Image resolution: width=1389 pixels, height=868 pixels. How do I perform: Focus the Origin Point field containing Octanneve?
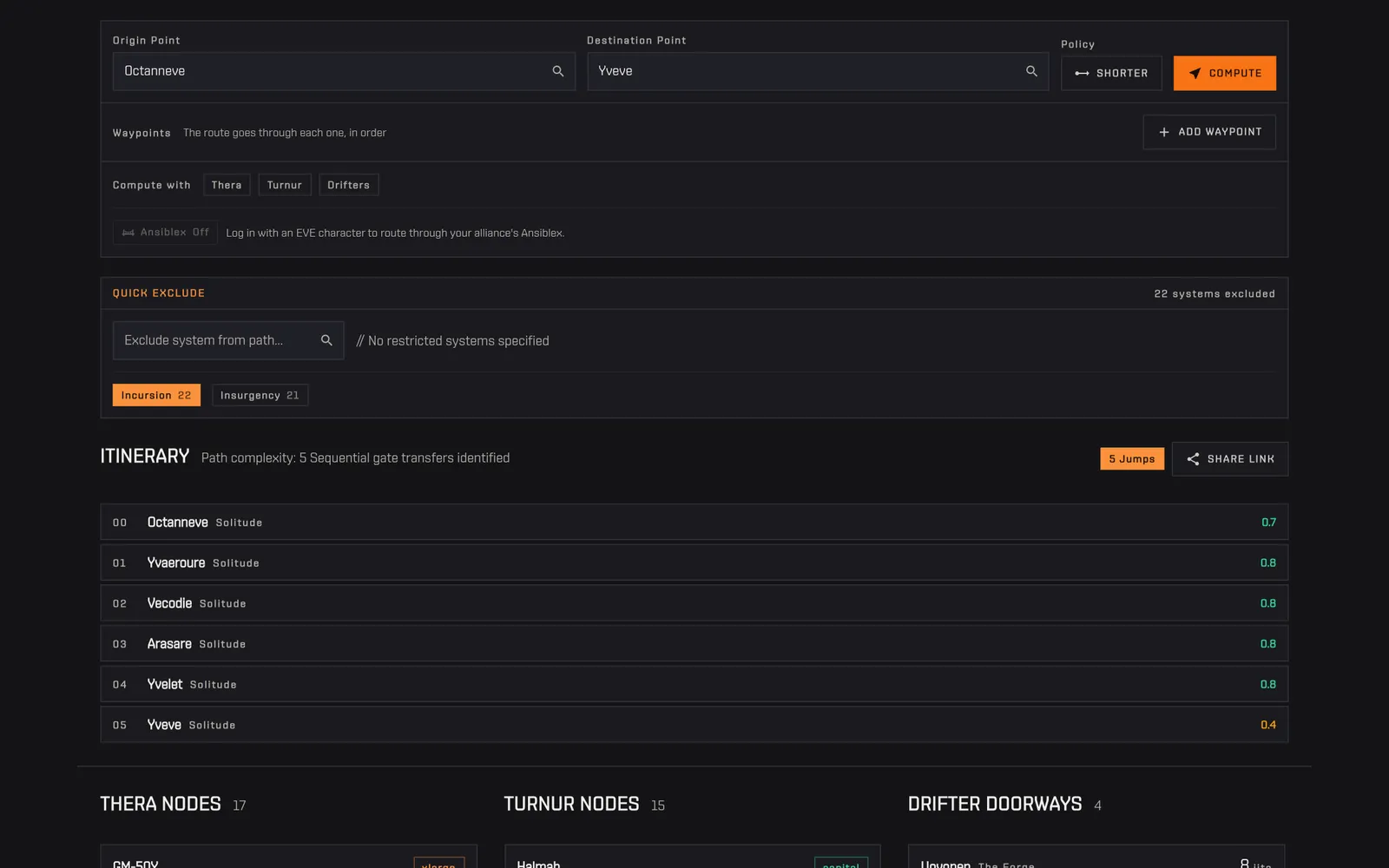click(x=344, y=71)
